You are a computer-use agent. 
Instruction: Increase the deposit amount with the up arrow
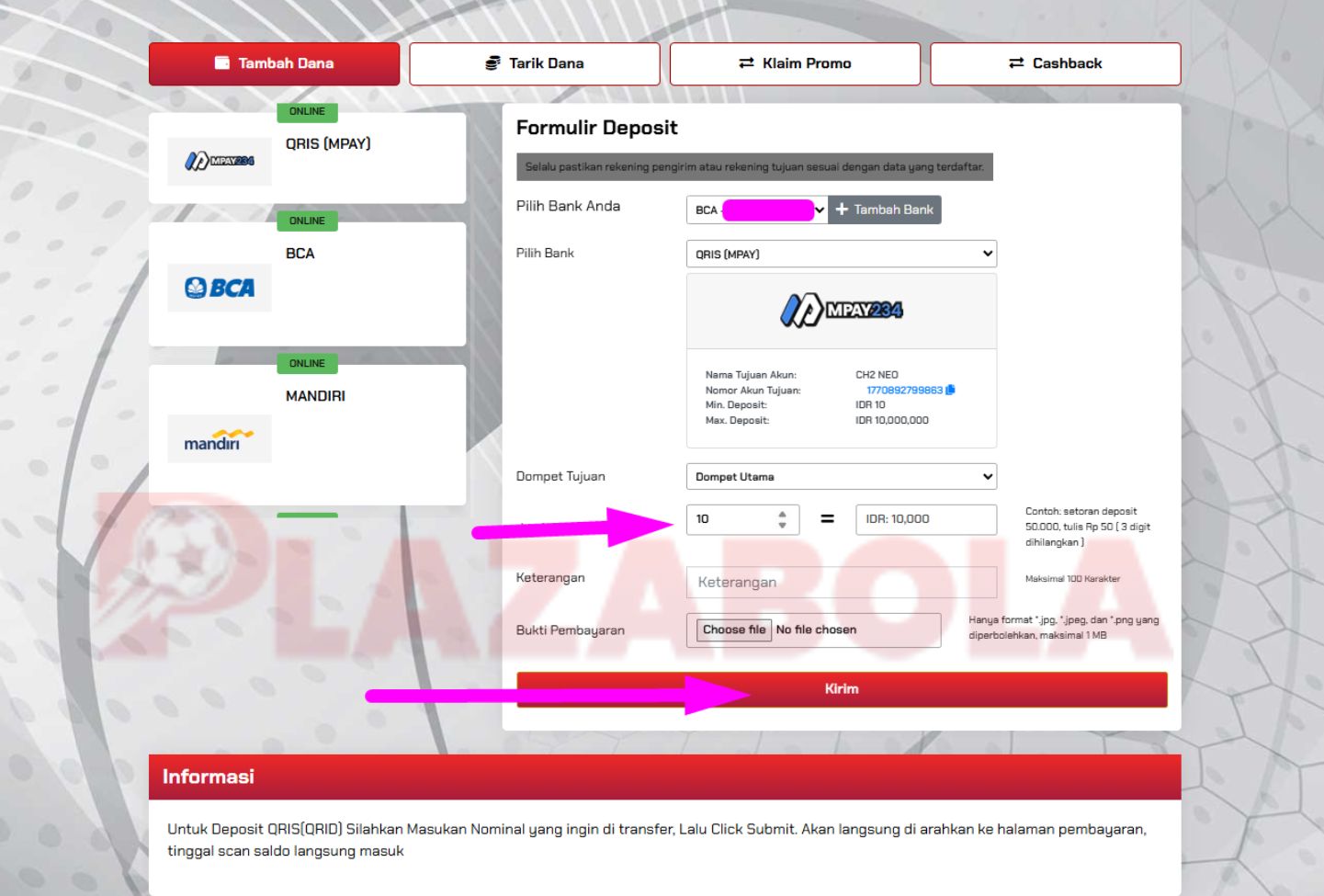(x=782, y=514)
